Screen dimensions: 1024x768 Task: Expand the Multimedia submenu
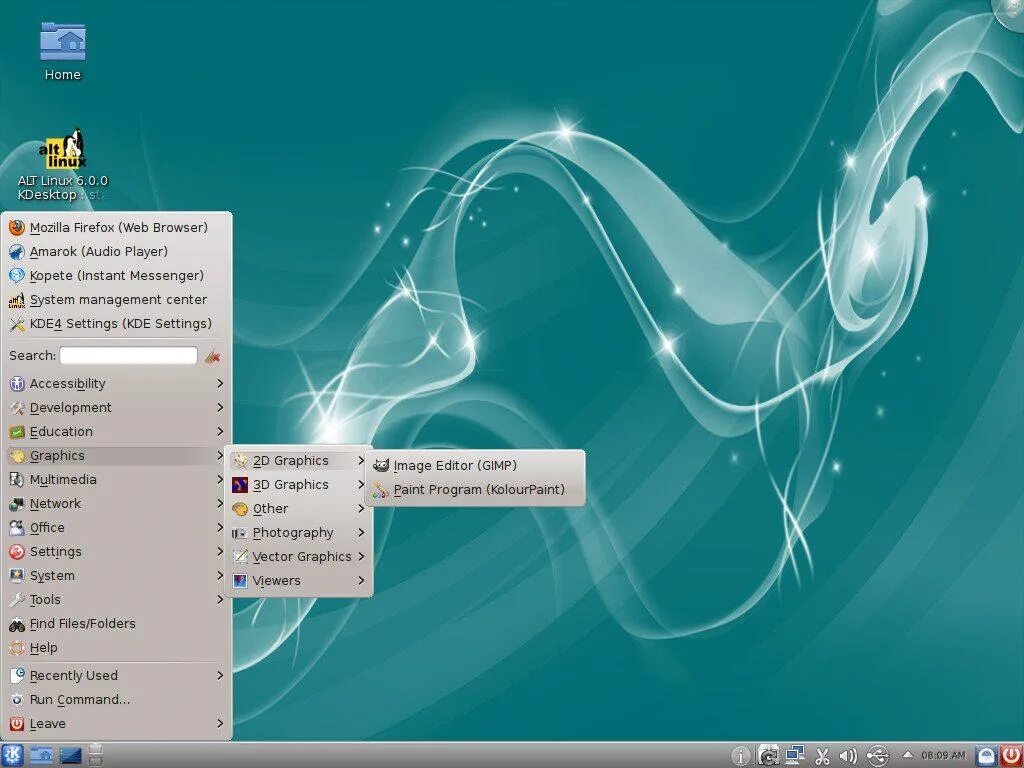pyautogui.click(x=117, y=479)
